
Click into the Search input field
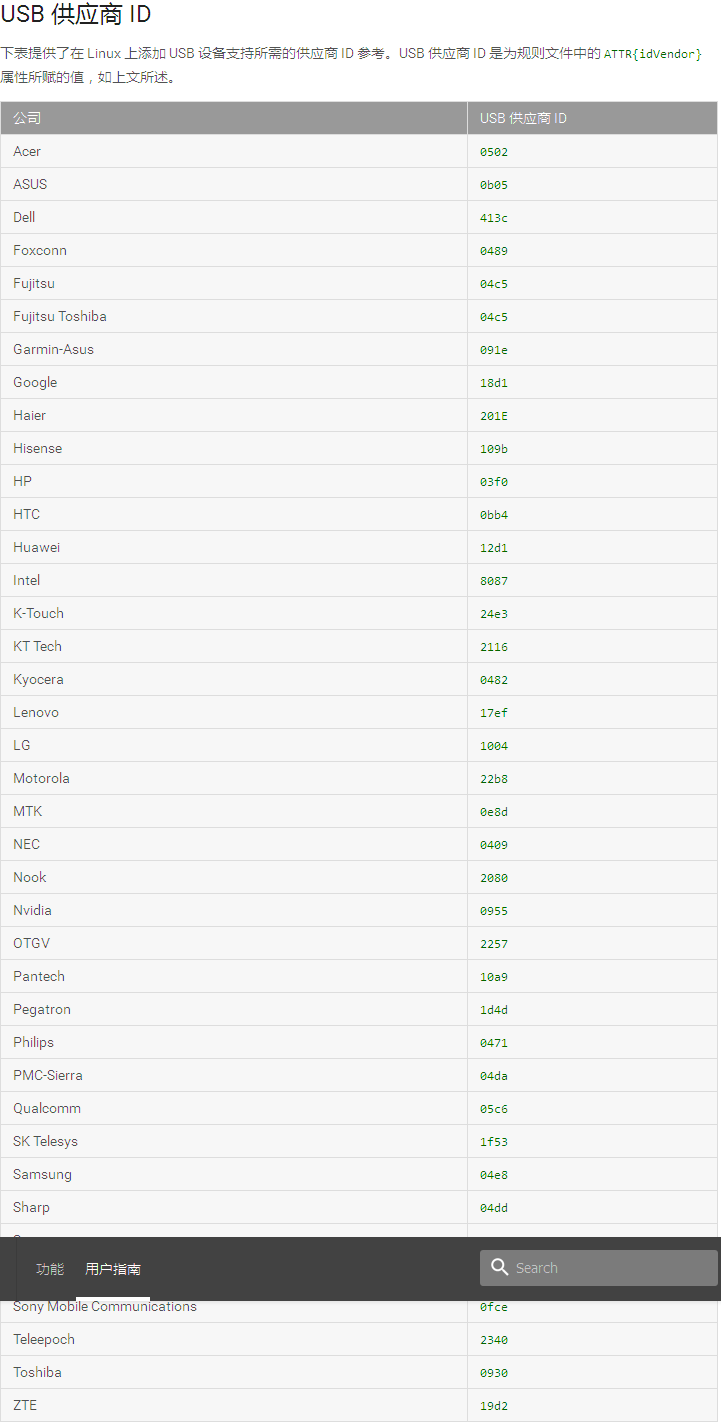pyautogui.click(x=599, y=1268)
